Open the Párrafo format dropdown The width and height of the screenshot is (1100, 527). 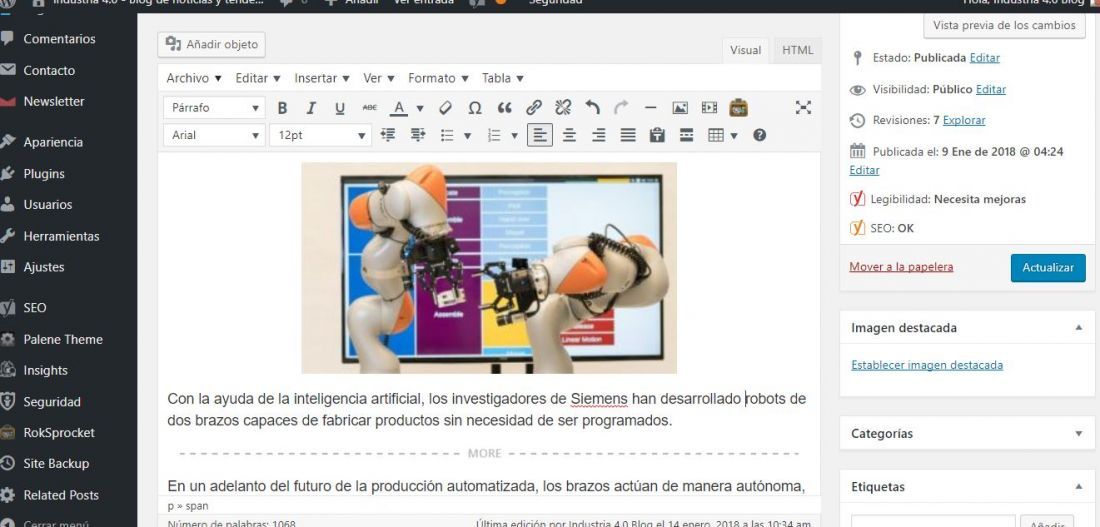(x=214, y=108)
